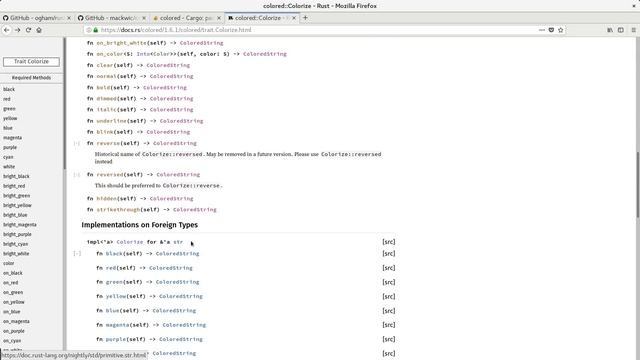Open the Required Methods sidebar heading

pos(31,78)
